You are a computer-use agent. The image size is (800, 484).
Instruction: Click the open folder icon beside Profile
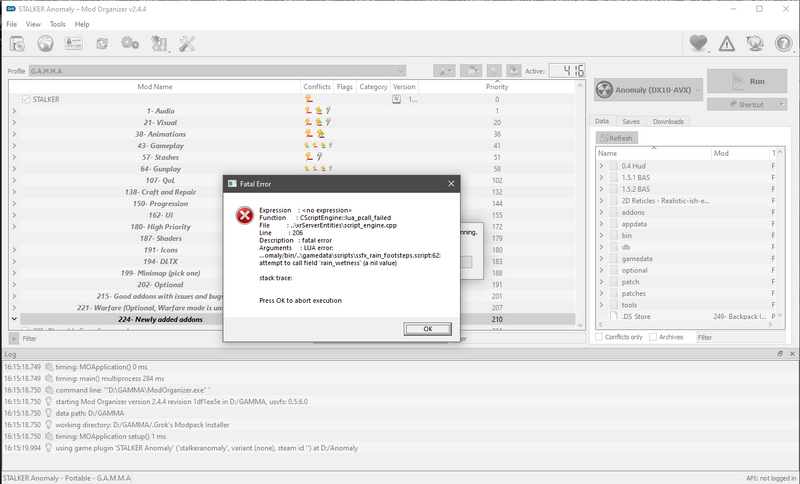[x=471, y=71]
